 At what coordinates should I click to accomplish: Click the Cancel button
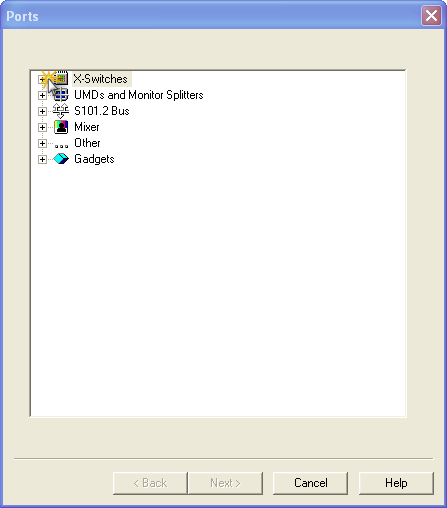(310, 483)
